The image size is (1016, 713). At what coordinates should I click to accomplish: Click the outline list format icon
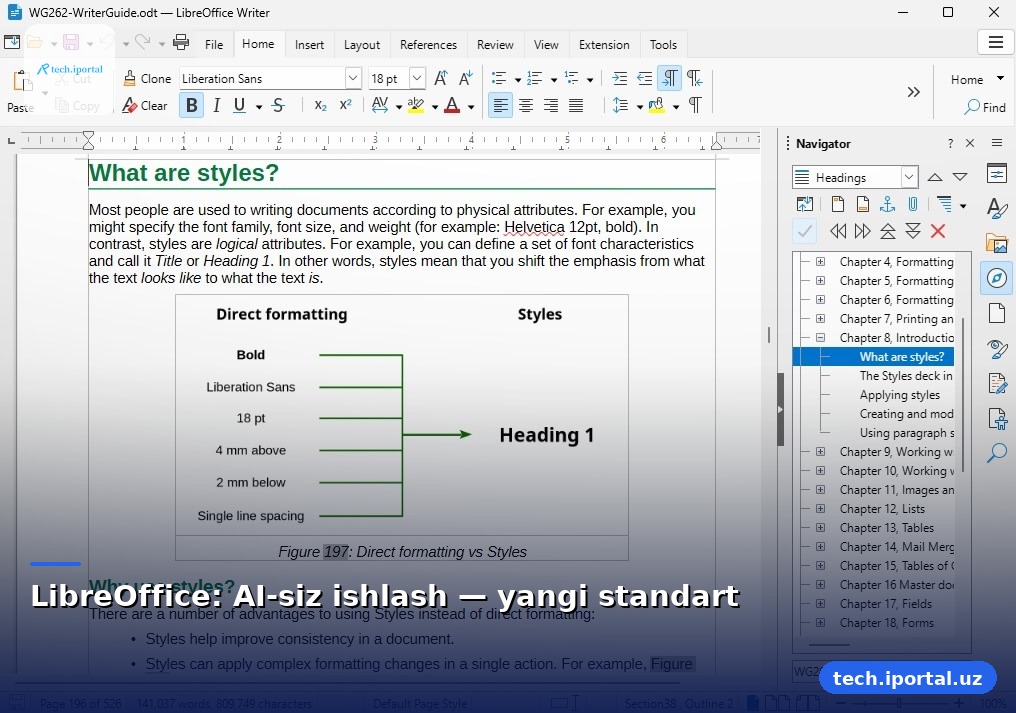click(571, 78)
